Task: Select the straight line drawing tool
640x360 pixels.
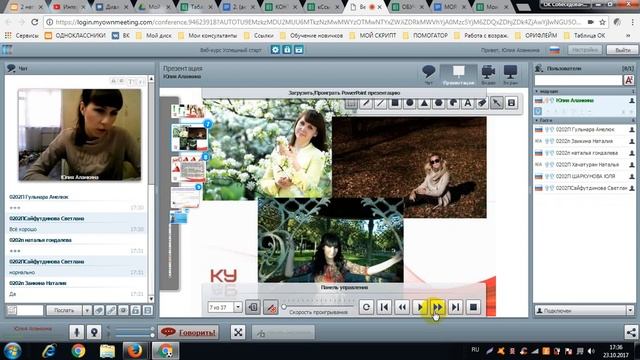Action: pos(380,103)
